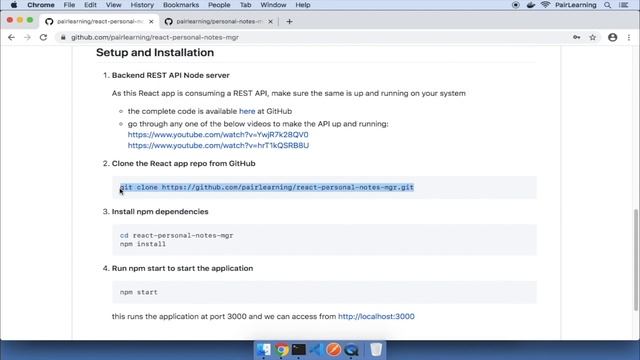
Task: Click the Docker whale menu bar icon
Action: 531,5
